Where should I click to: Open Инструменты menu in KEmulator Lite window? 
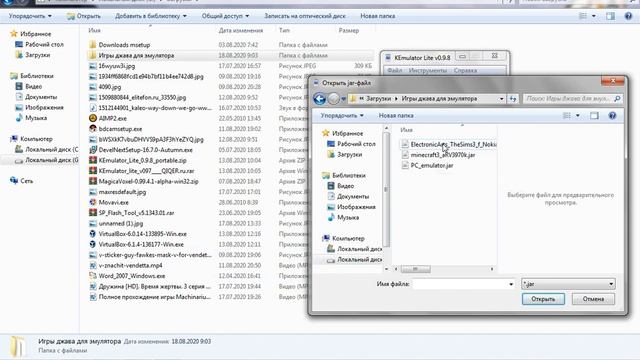428,71
